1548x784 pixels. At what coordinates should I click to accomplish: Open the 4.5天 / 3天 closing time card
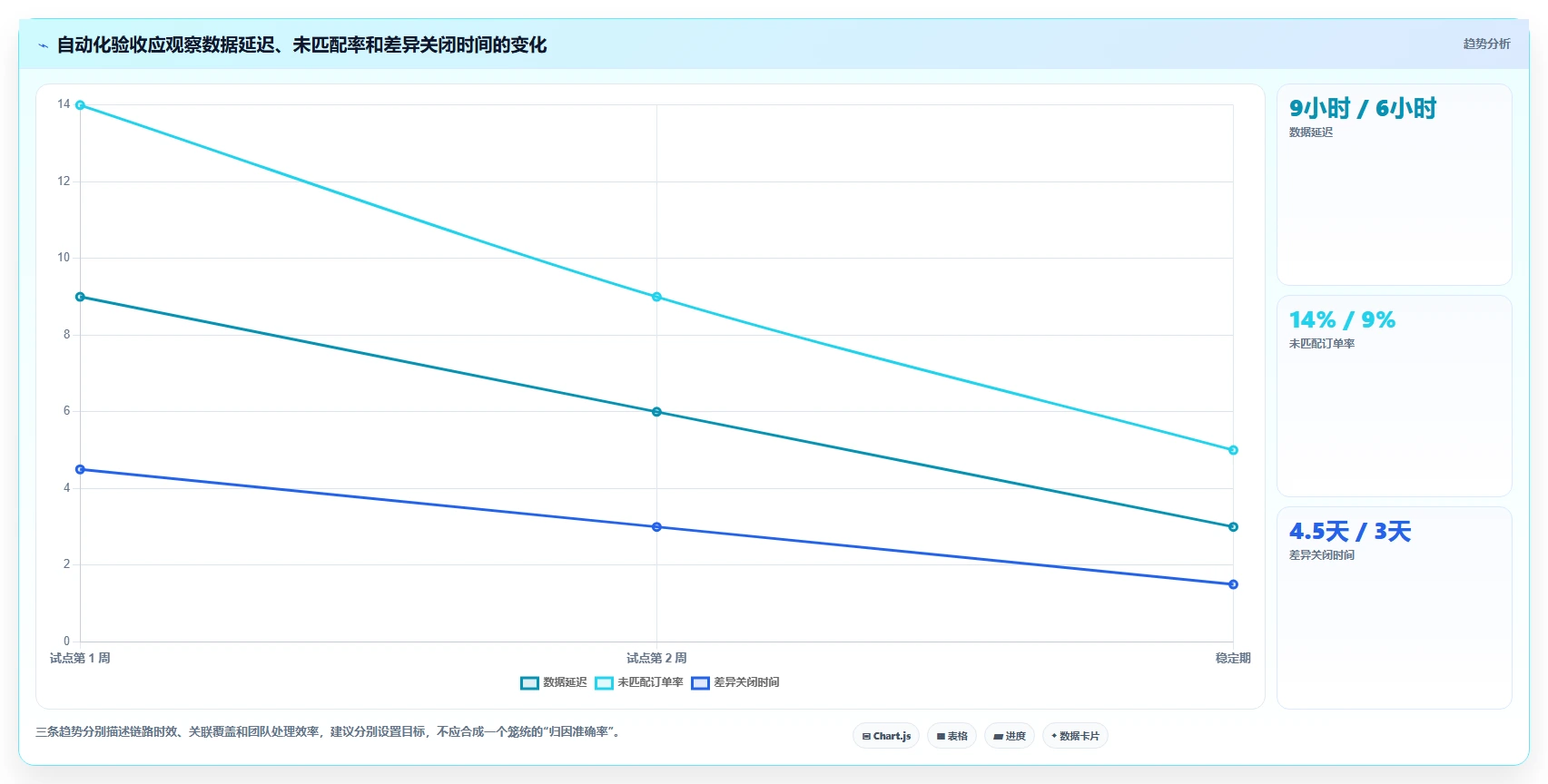pos(1395,608)
